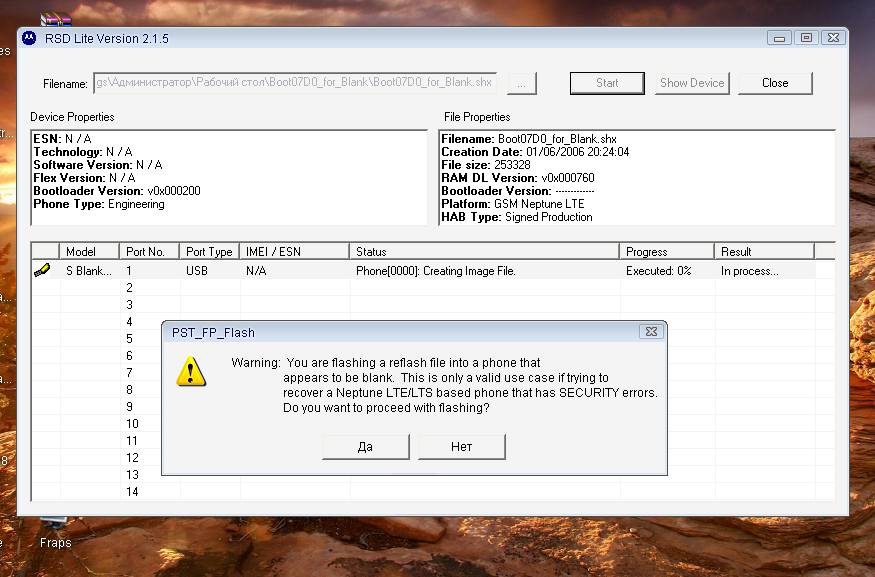875x577 pixels.
Task: Click the Flex Version N / A line
Action: 84,178
